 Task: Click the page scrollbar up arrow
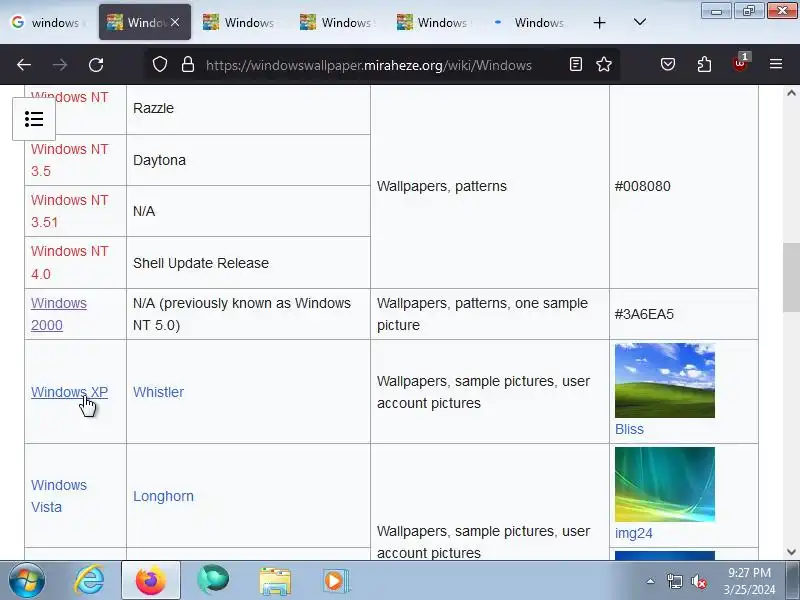click(x=791, y=93)
